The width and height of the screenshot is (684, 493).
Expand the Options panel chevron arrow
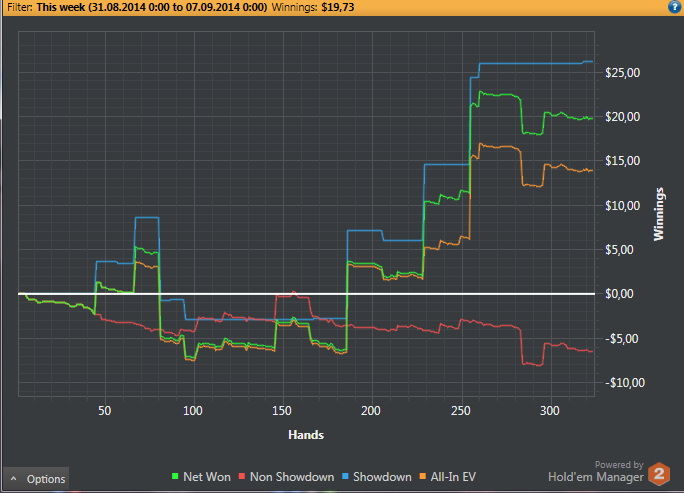[14, 479]
